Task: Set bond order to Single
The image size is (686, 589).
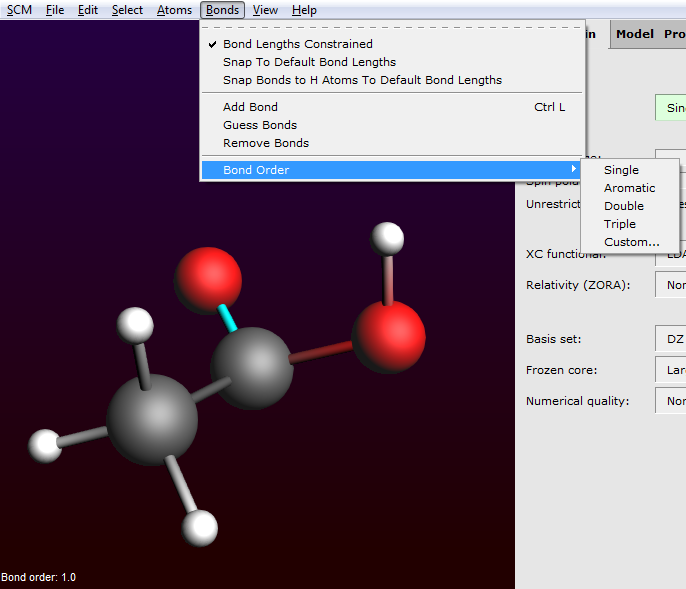Action: 630,170
